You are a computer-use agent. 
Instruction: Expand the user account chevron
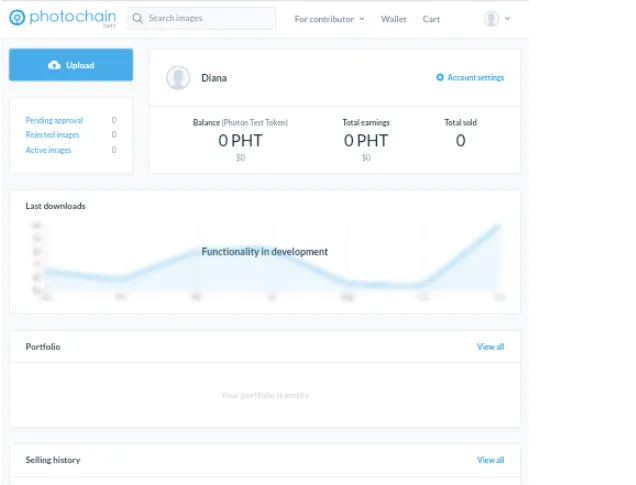coord(507,19)
